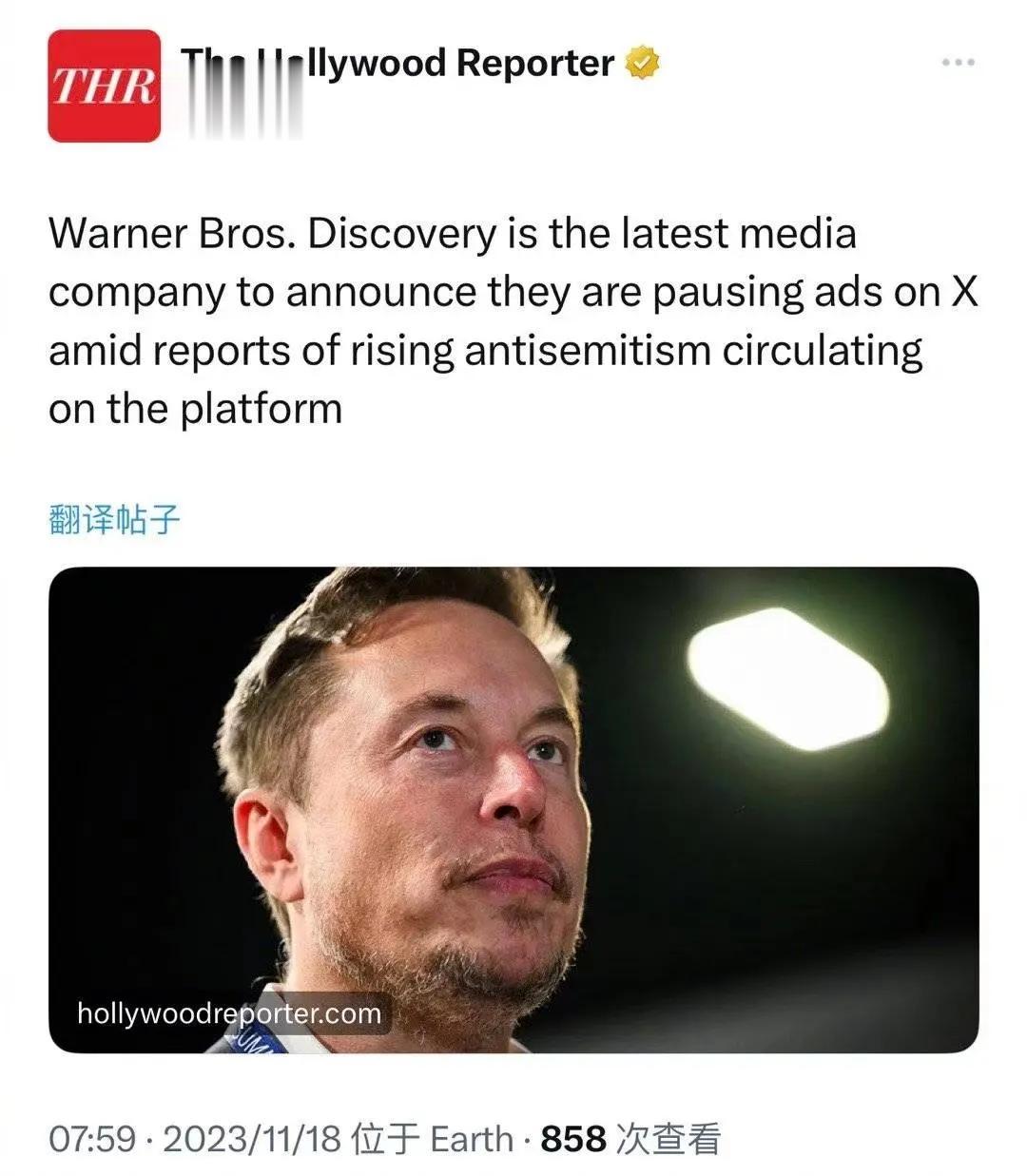The image size is (1027, 1176).
Task: Open the red THR profile avatar
Action: [104, 86]
